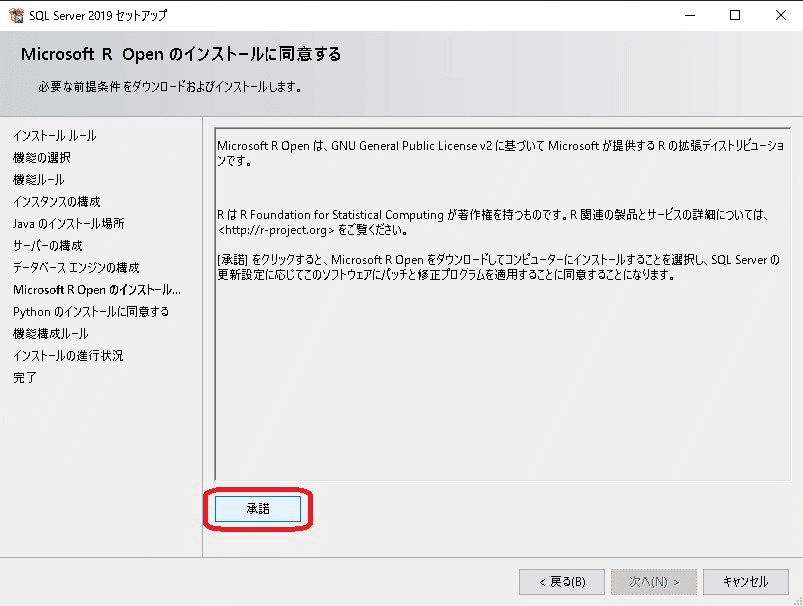Viewport: 803px width, 606px height.
Task: Select the インストールの進行状況 step
Action: pos(68,356)
